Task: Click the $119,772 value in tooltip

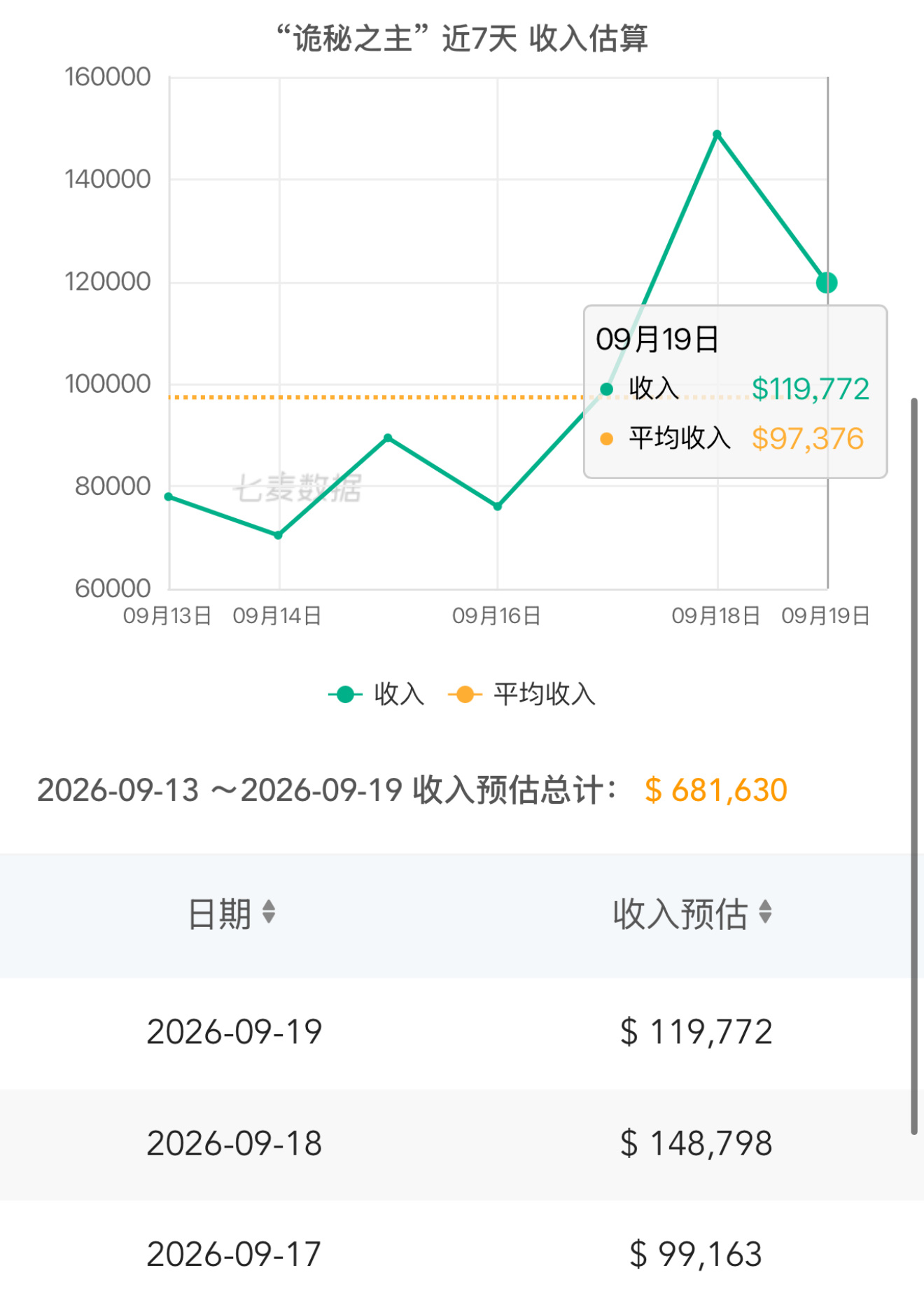Action: pyautogui.click(x=811, y=389)
